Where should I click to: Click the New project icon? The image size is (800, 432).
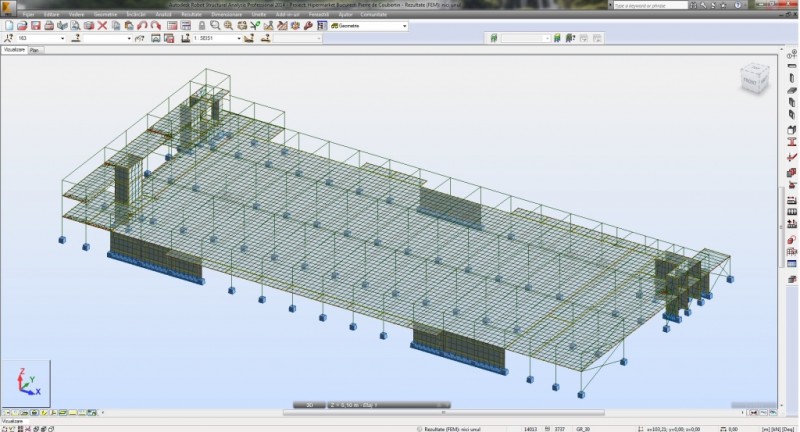click(9, 25)
